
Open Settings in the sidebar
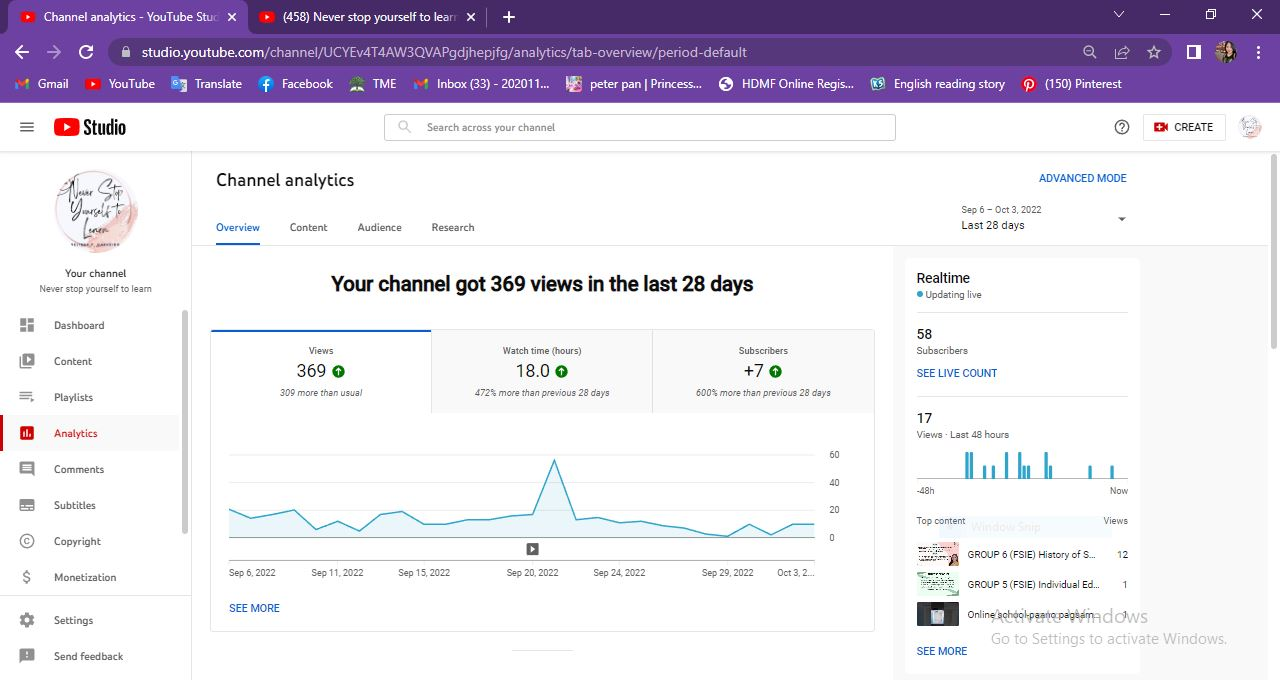90,620
